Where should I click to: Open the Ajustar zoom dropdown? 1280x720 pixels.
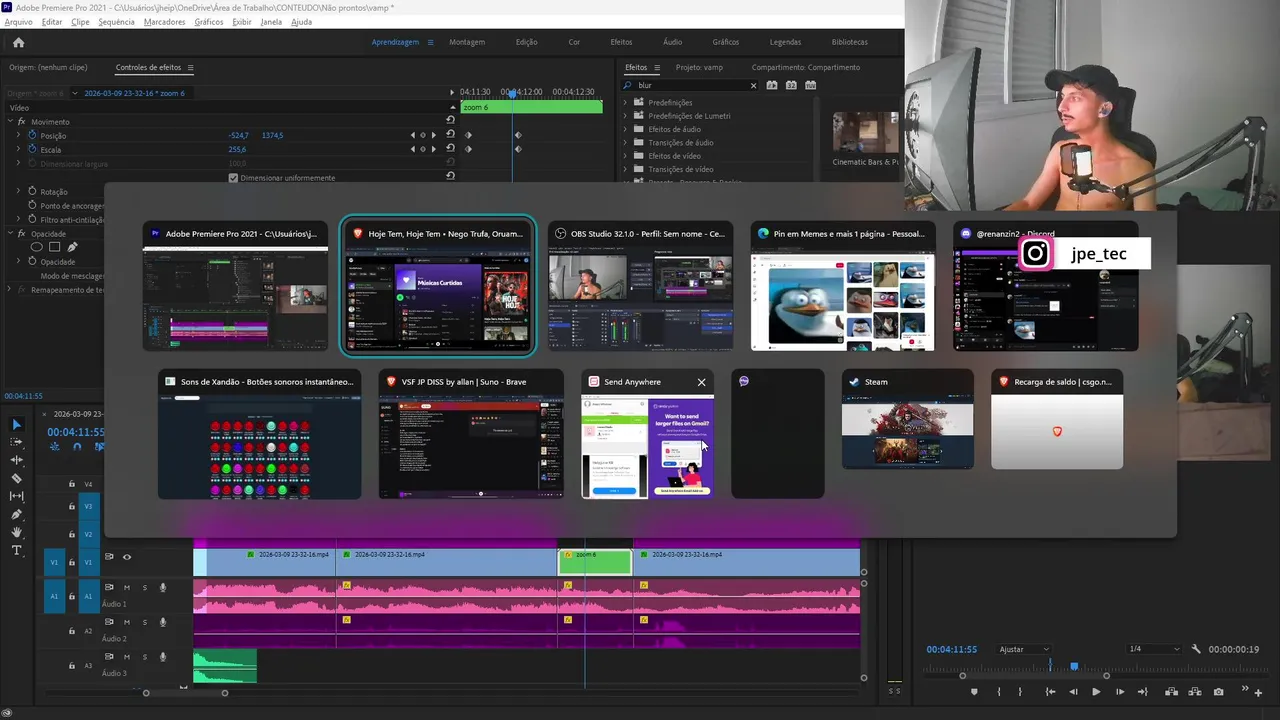point(1024,649)
